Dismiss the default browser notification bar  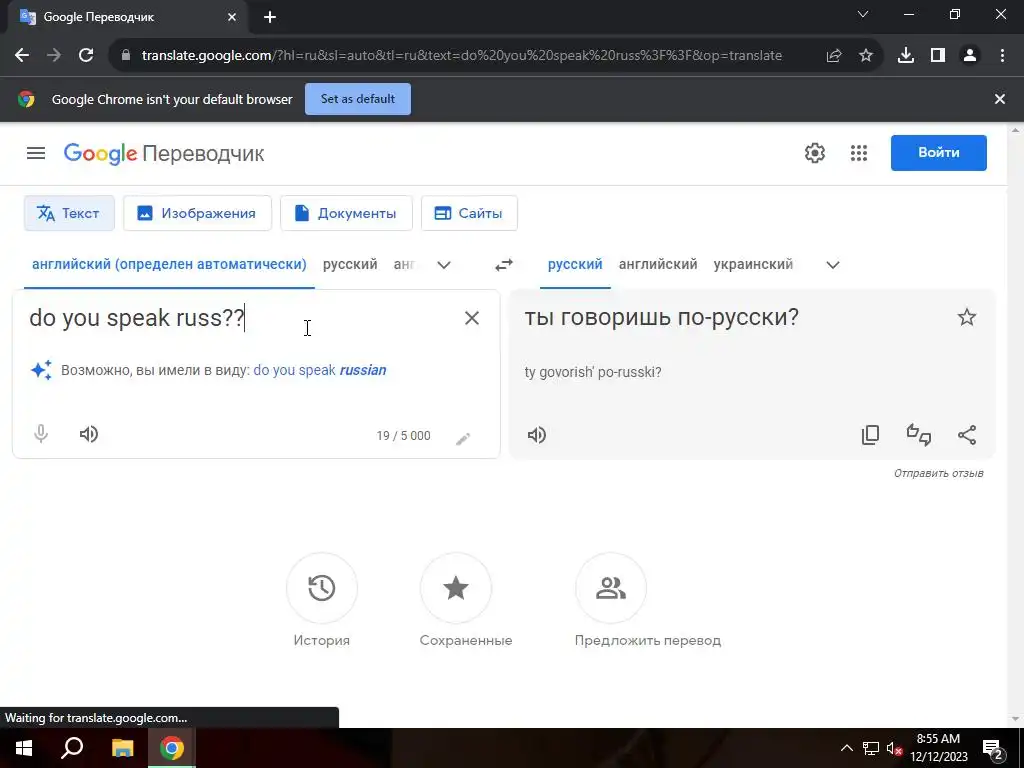pyautogui.click(x=1000, y=99)
